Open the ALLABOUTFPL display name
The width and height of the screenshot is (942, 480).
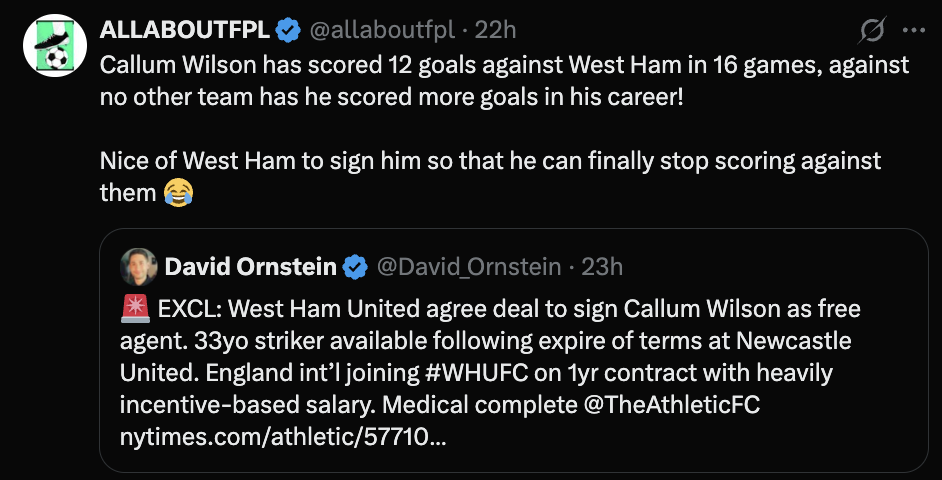[x=185, y=31]
